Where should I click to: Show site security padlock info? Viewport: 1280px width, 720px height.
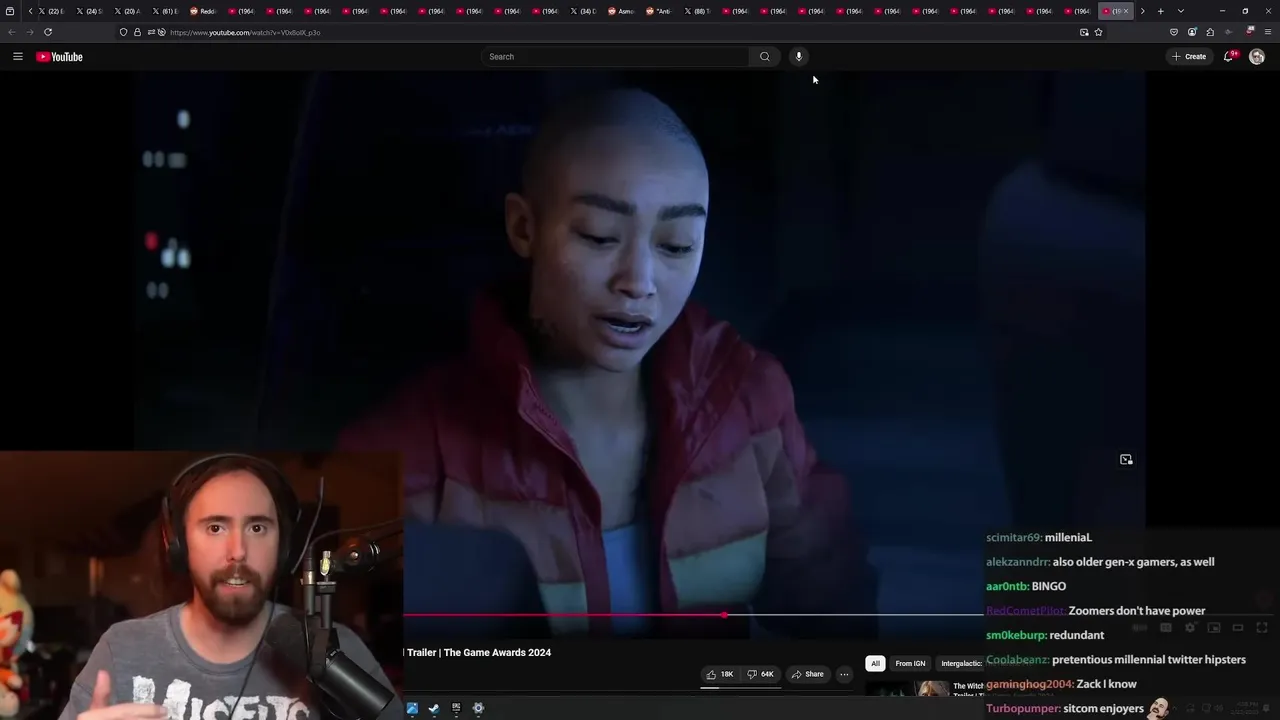click(x=137, y=32)
